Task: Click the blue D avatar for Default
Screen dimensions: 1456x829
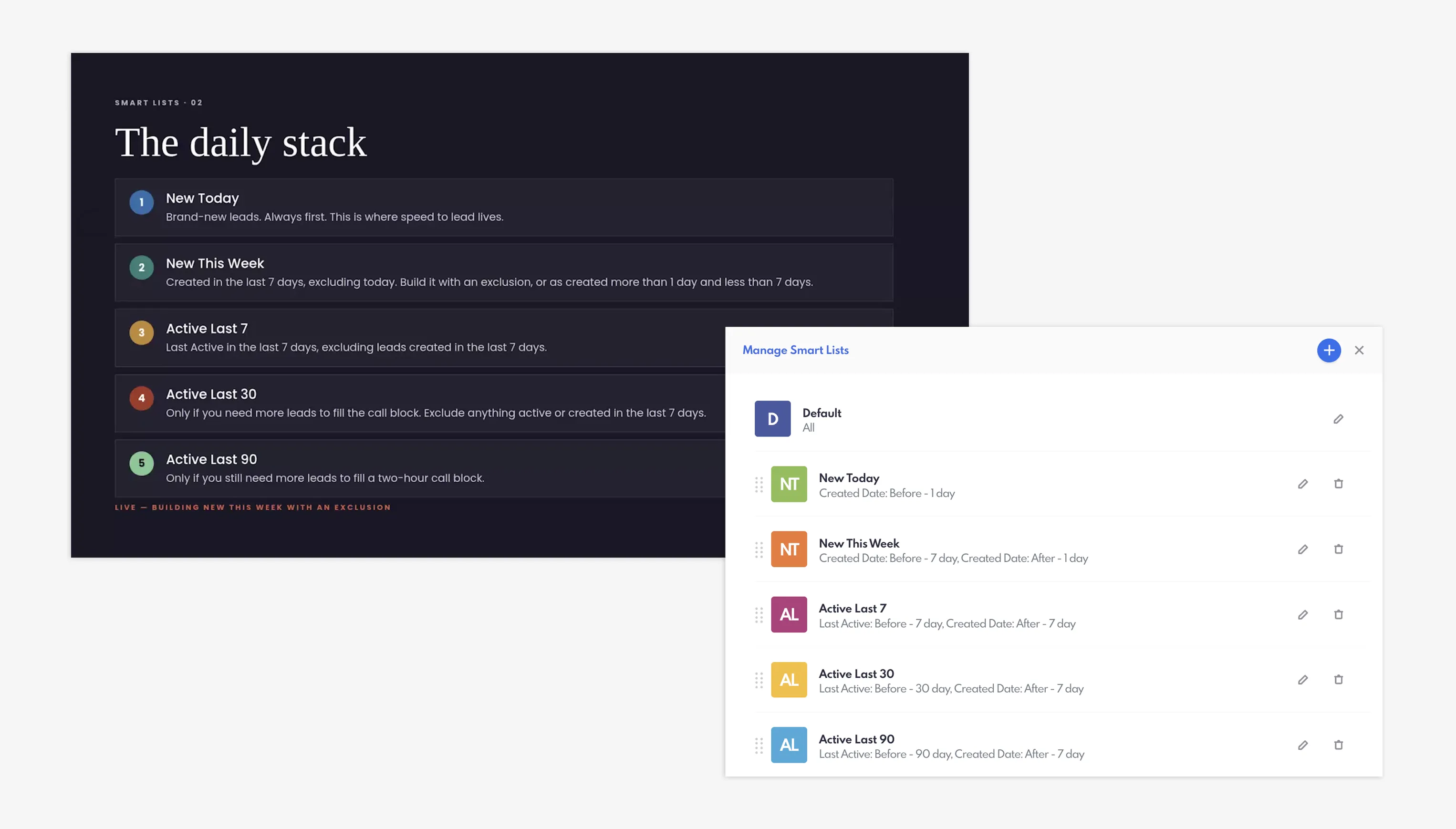Action: pyautogui.click(x=772, y=419)
